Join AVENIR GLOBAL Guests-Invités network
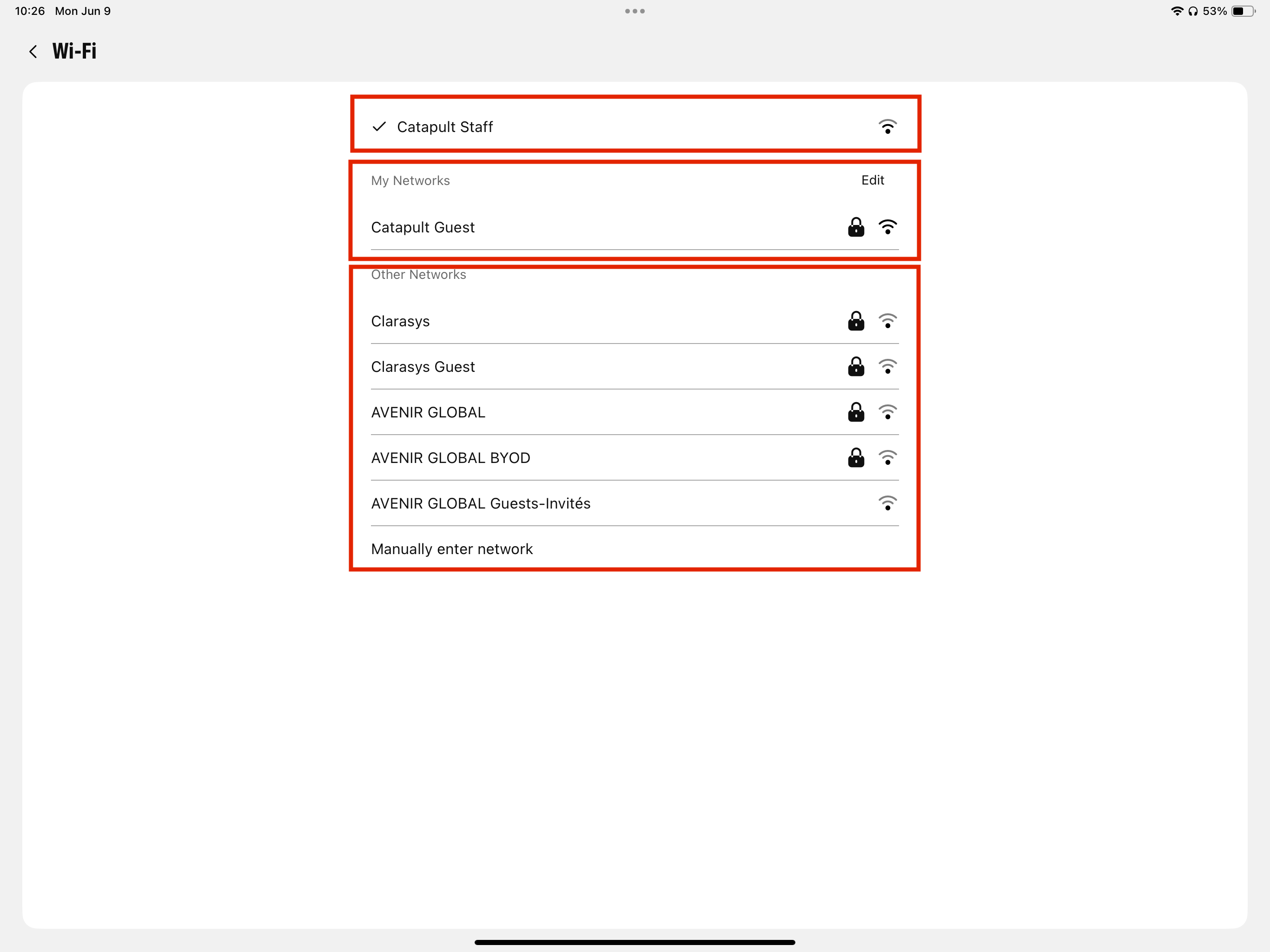 click(635, 503)
